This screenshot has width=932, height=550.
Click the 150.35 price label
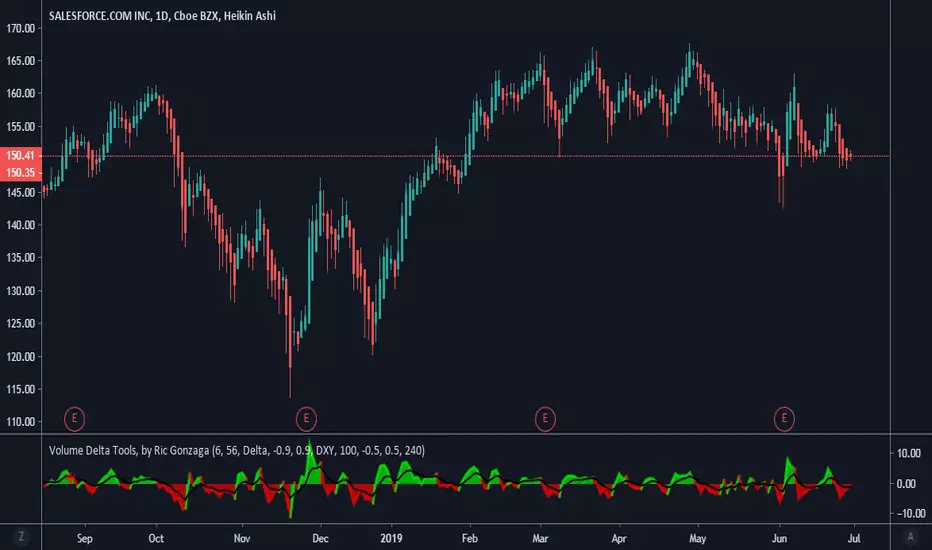pyautogui.click(x=21, y=172)
